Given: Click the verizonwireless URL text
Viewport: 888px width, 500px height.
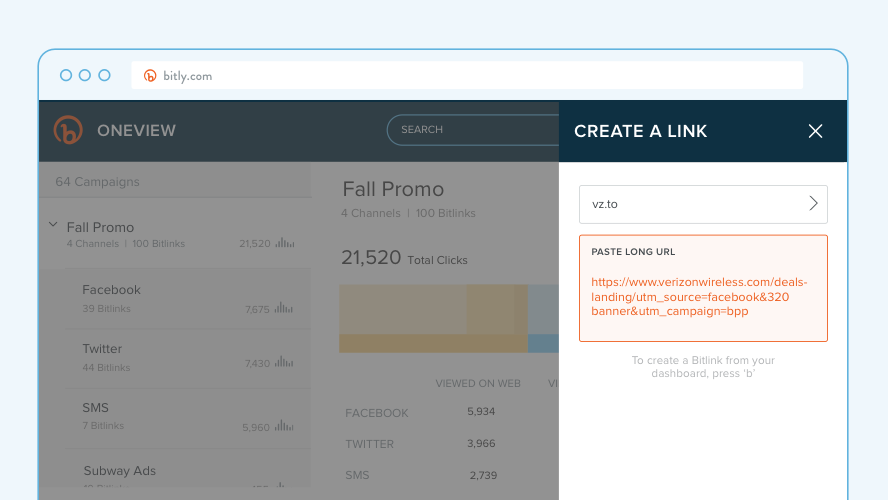Looking at the screenshot, I should point(699,297).
